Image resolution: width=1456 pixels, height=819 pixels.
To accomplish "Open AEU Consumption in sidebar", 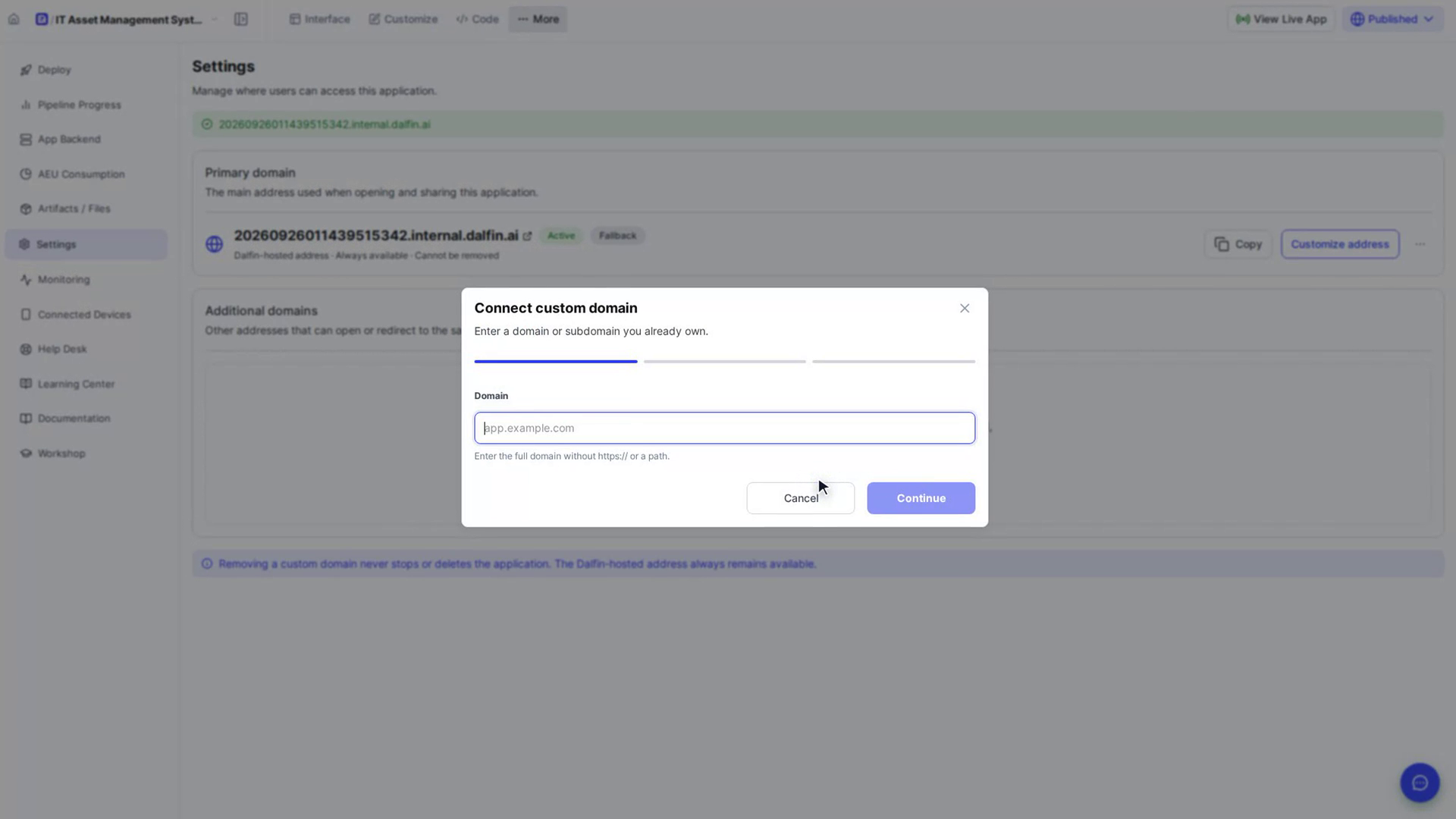I will pos(86,174).
